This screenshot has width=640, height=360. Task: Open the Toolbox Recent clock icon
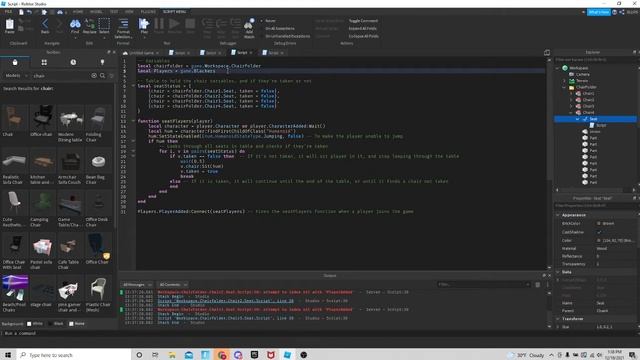(73, 62)
